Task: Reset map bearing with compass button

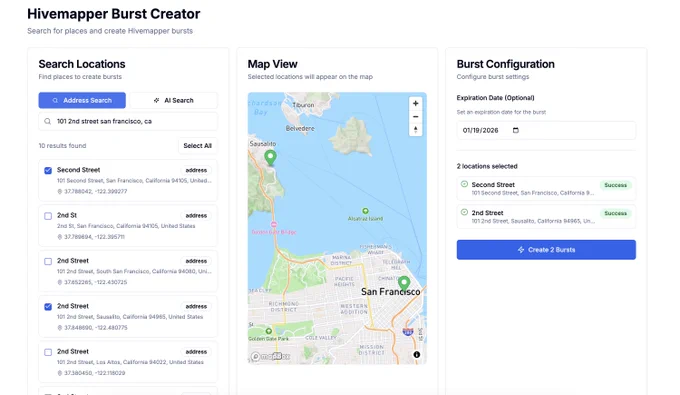Action: coord(415,129)
